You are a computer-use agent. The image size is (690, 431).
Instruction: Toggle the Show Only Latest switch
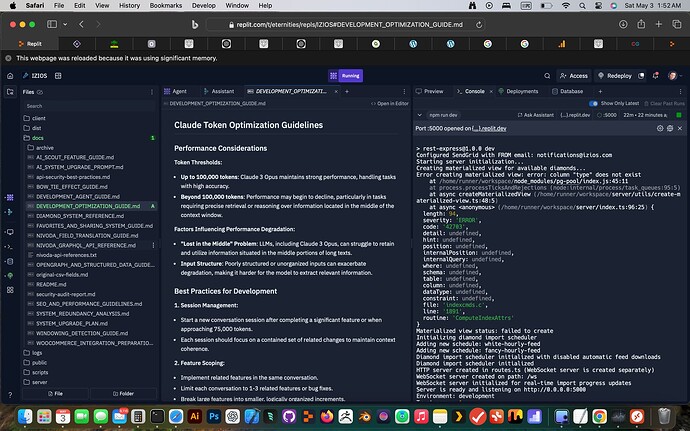tap(593, 103)
